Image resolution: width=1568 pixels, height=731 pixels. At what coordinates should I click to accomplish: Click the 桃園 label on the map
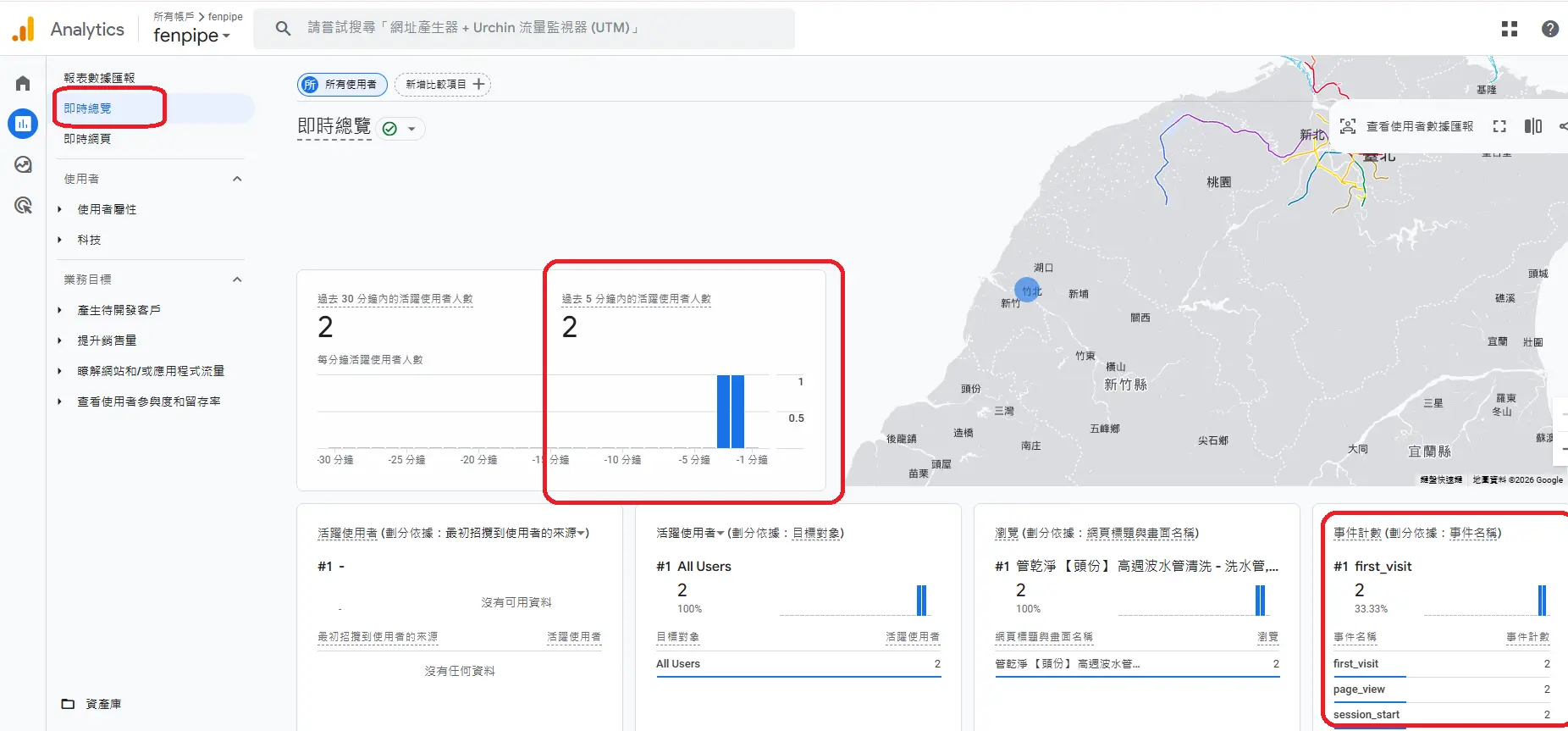pos(1219,182)
